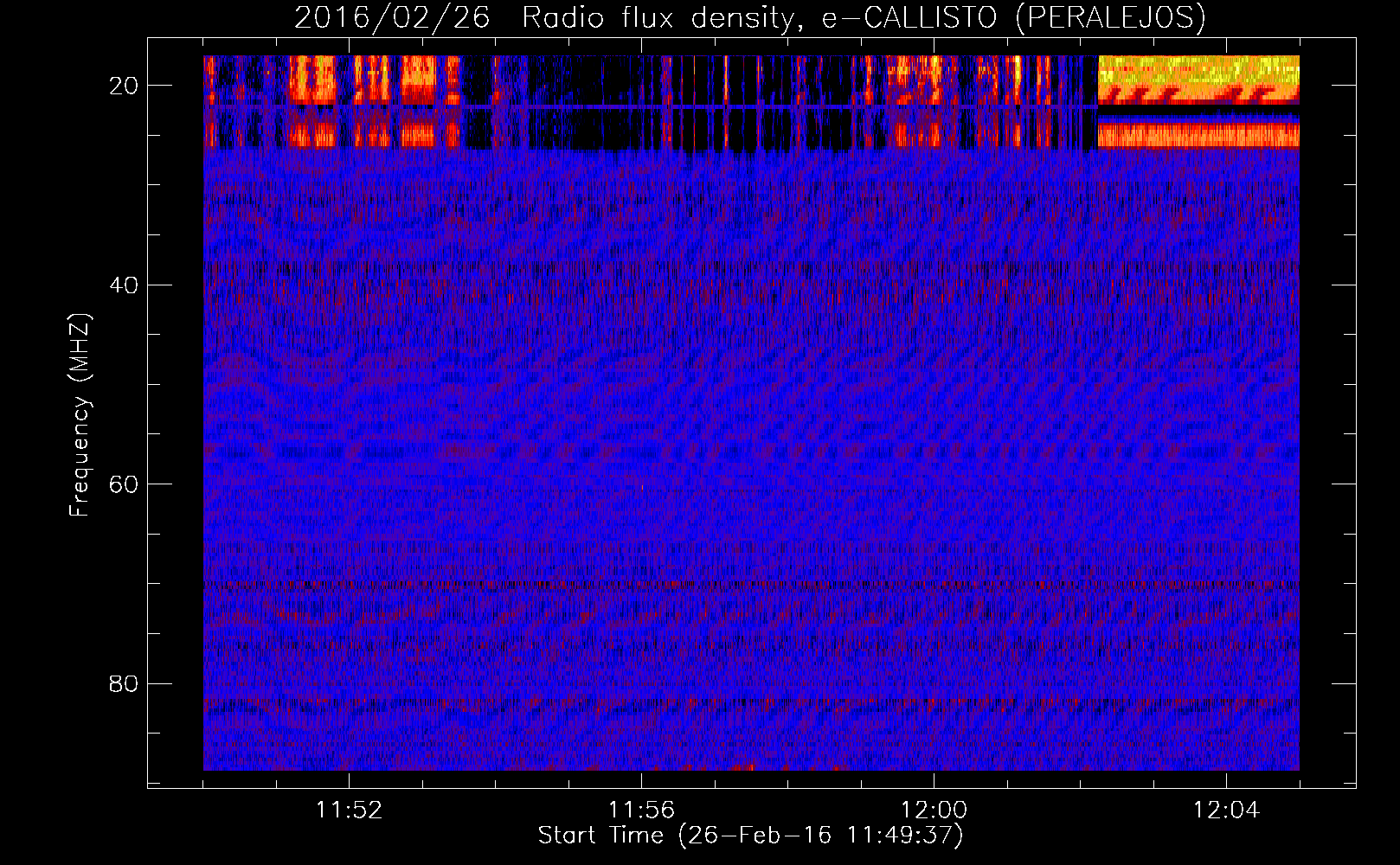
Task: Click the 'Frequency (MHZ)' axis label
Action: [80, 415]
